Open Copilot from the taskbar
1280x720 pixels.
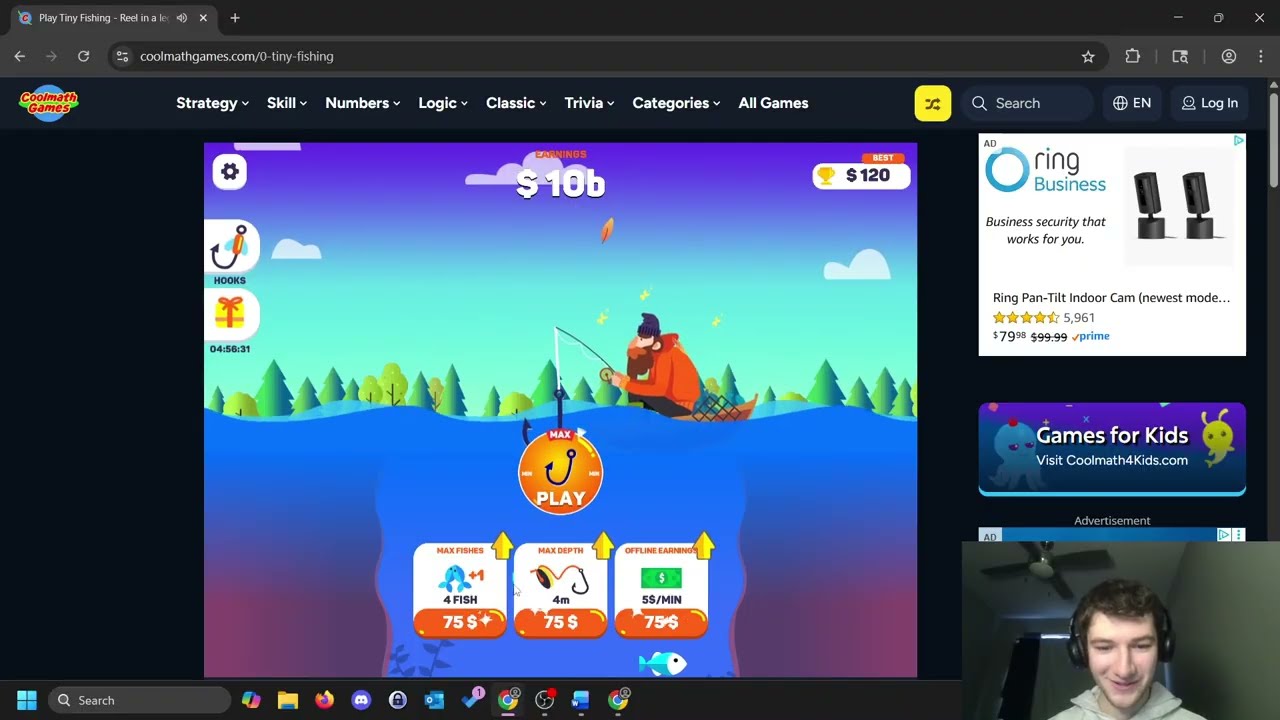(x=251, y=700)
